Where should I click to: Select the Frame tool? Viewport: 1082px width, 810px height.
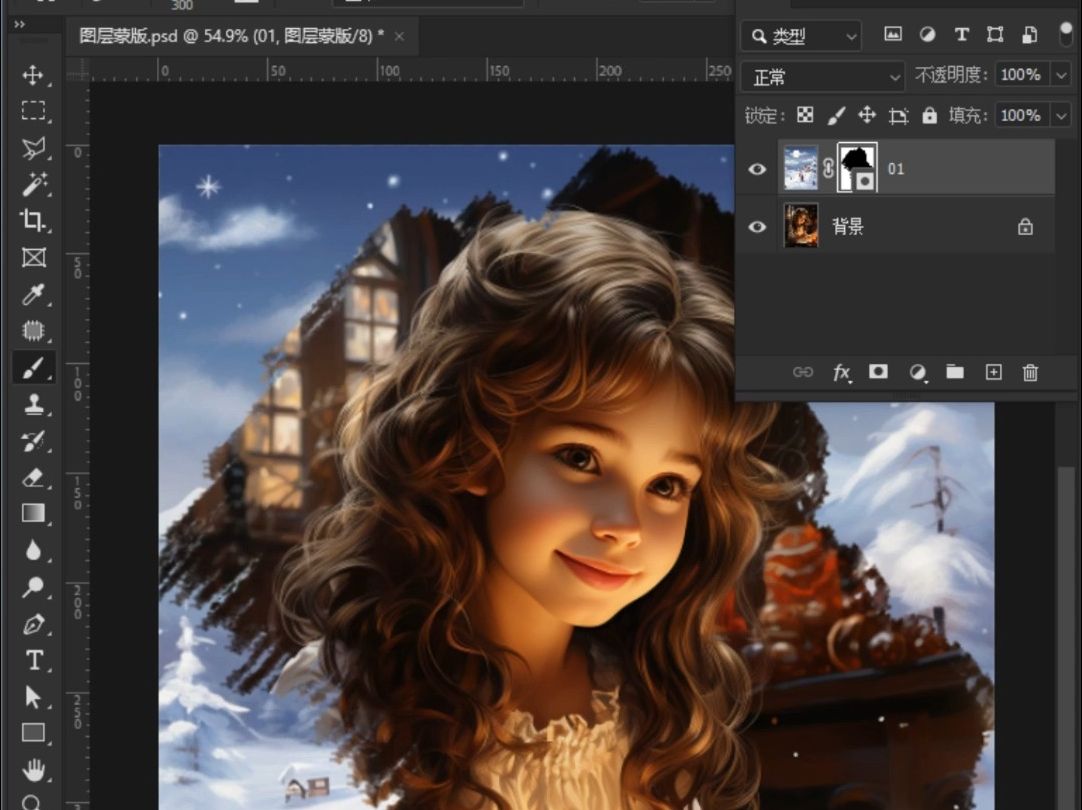pyautogui.click(x=32, y=257)
